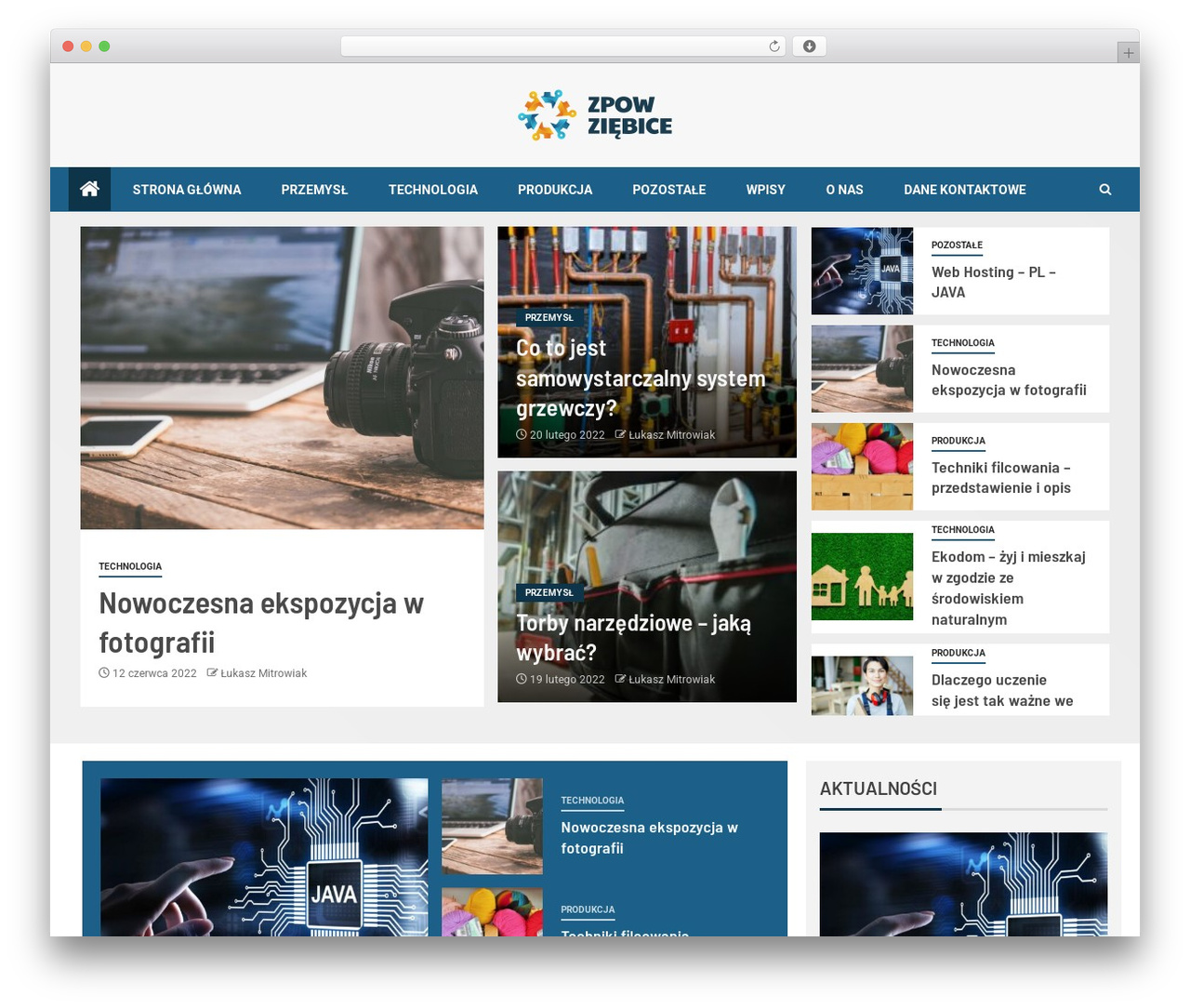
Task: Open the colorful yarn balls thumbnail in sidebar list
Action: (x=862, y=467)
